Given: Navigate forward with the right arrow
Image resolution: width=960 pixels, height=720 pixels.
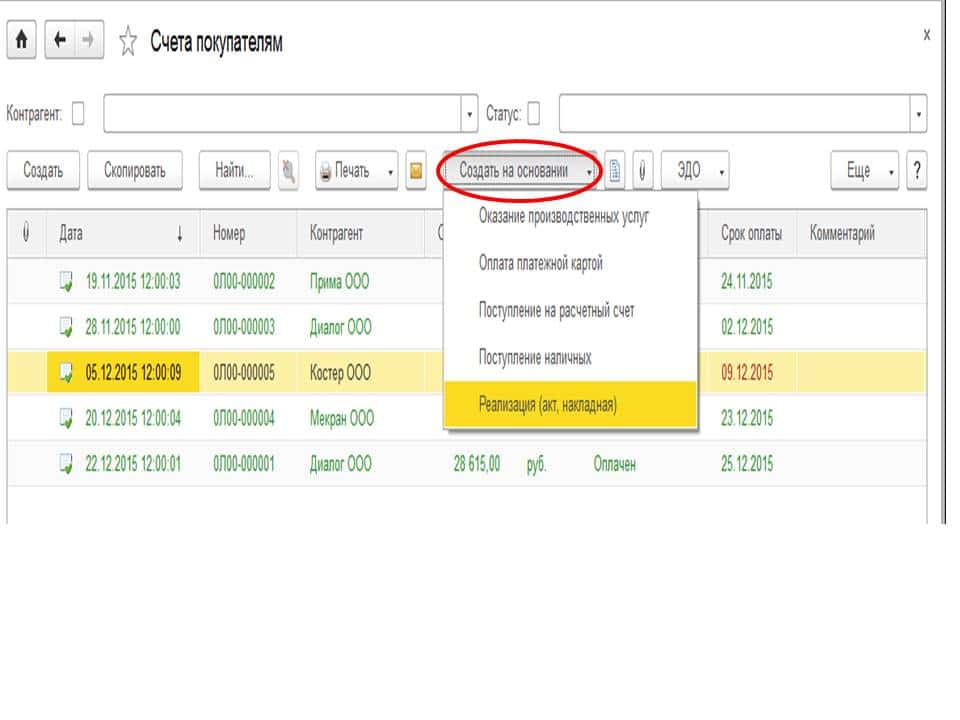Looking at the screenshot, I should coord(89,40).
